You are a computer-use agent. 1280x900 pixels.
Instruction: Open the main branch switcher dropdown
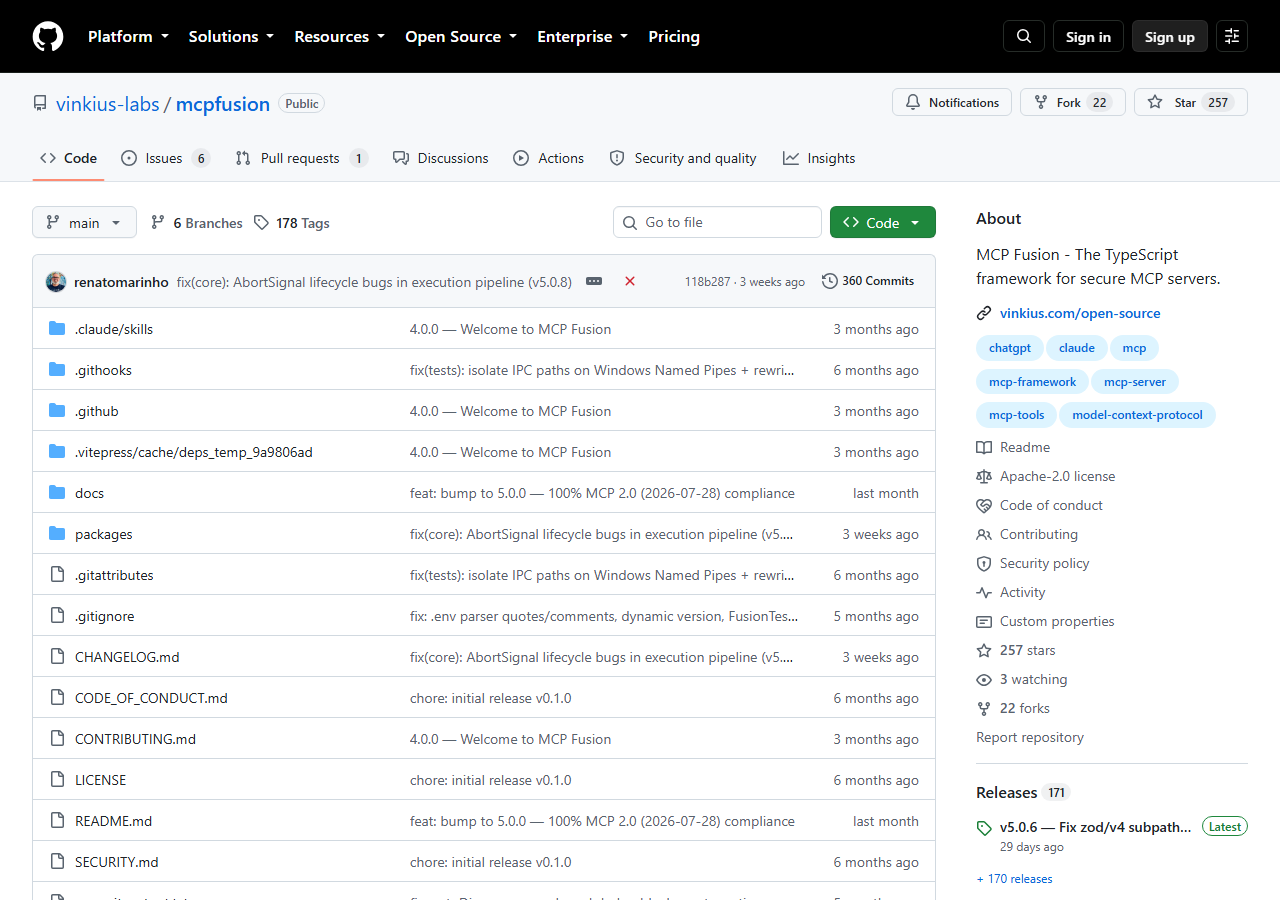[84, 222]
